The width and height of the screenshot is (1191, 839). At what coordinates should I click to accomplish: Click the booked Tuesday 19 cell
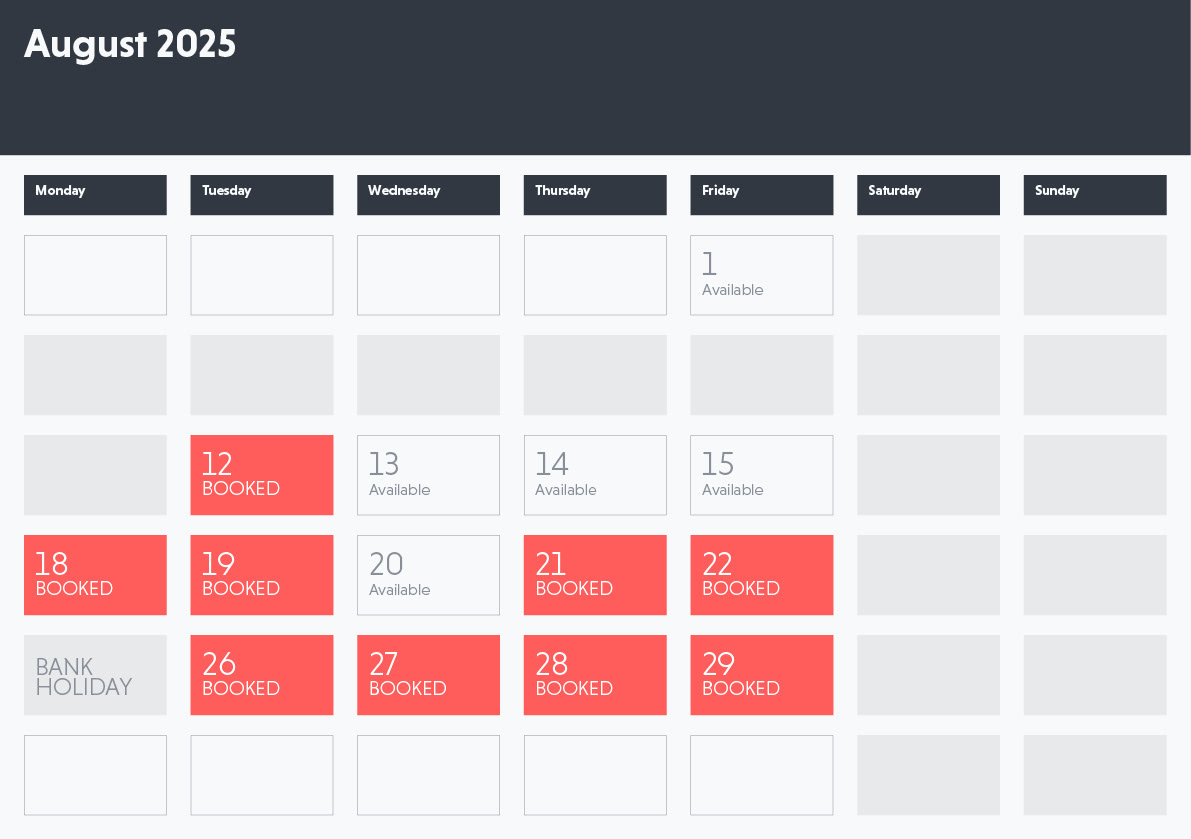[x=261, y=575]
